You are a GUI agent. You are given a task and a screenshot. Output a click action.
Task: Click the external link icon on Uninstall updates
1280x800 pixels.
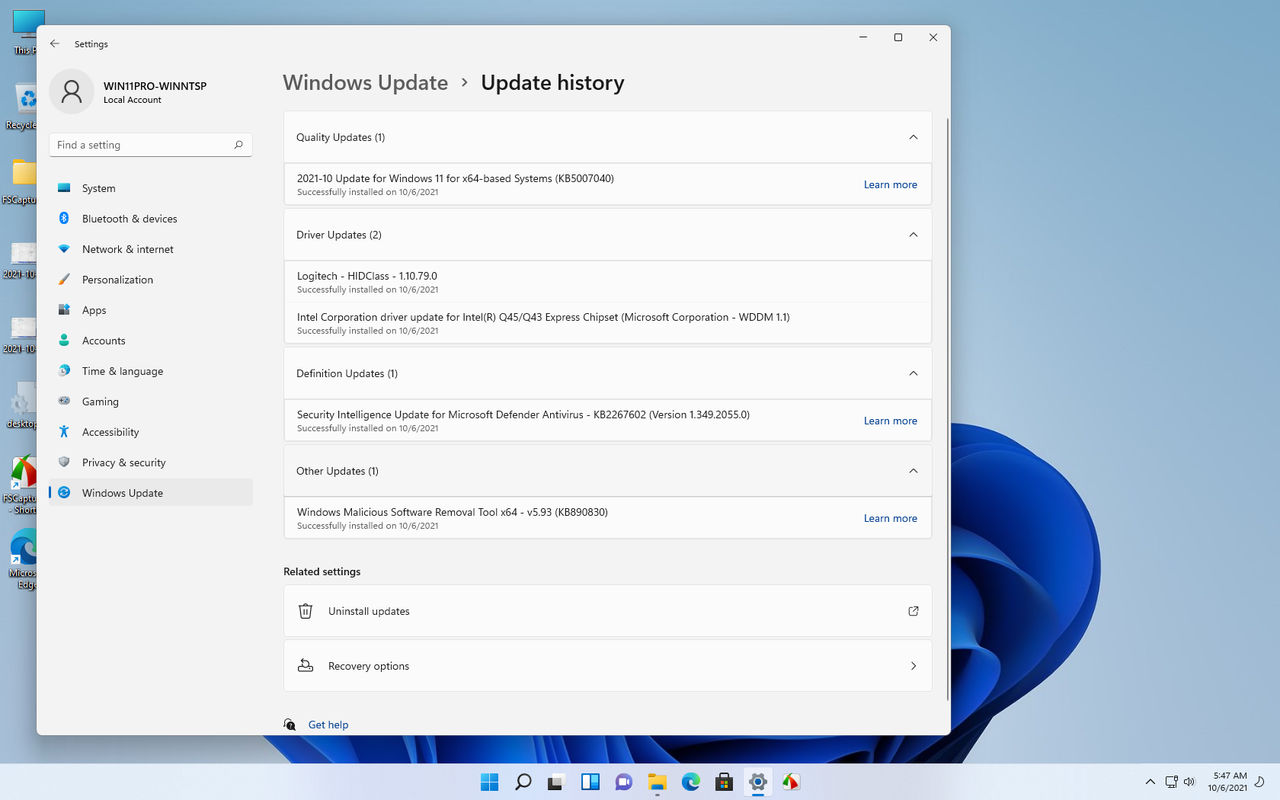click(x=913, y=611)
